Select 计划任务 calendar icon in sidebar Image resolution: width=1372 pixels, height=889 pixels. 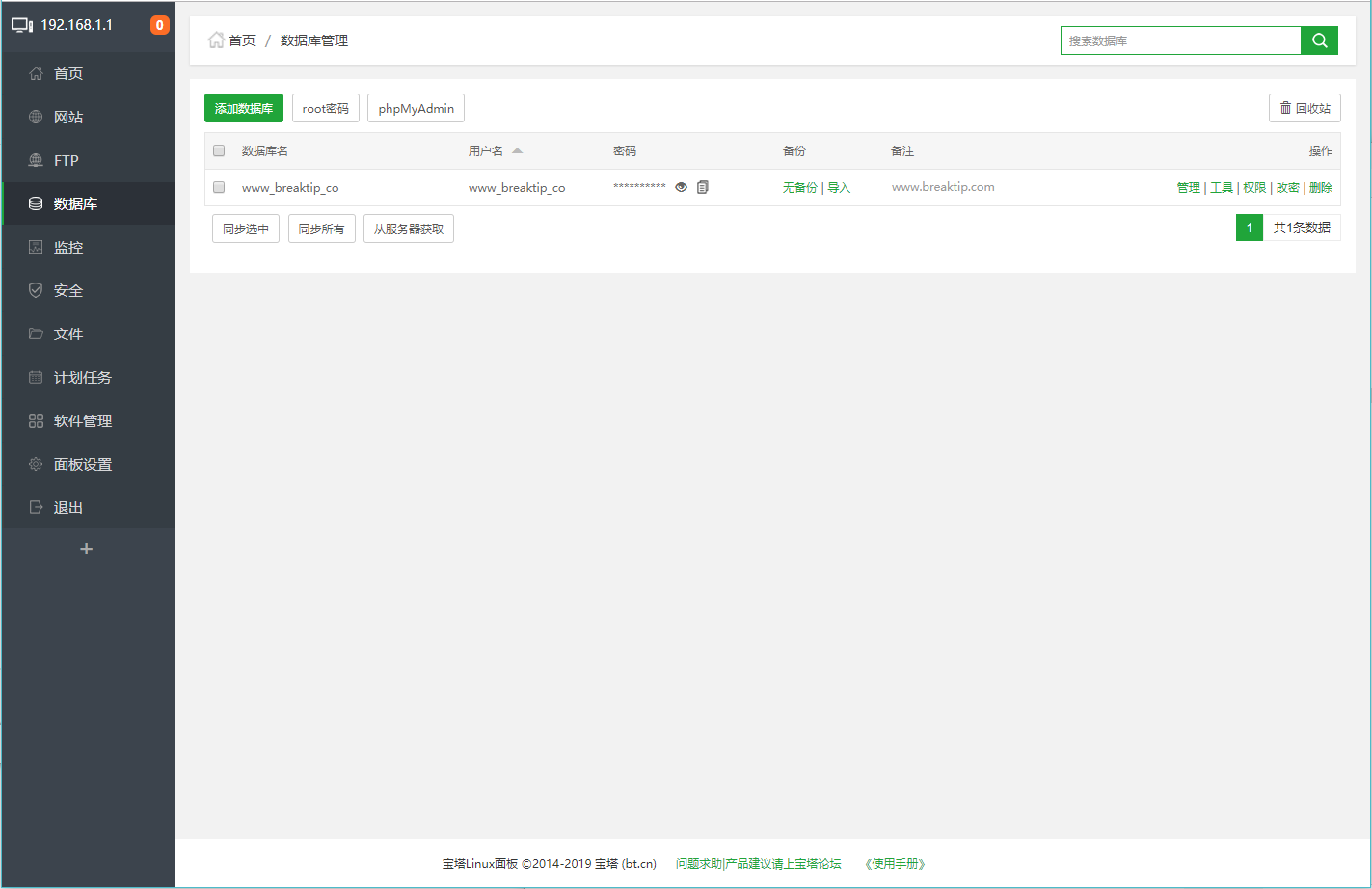point(37,377)
